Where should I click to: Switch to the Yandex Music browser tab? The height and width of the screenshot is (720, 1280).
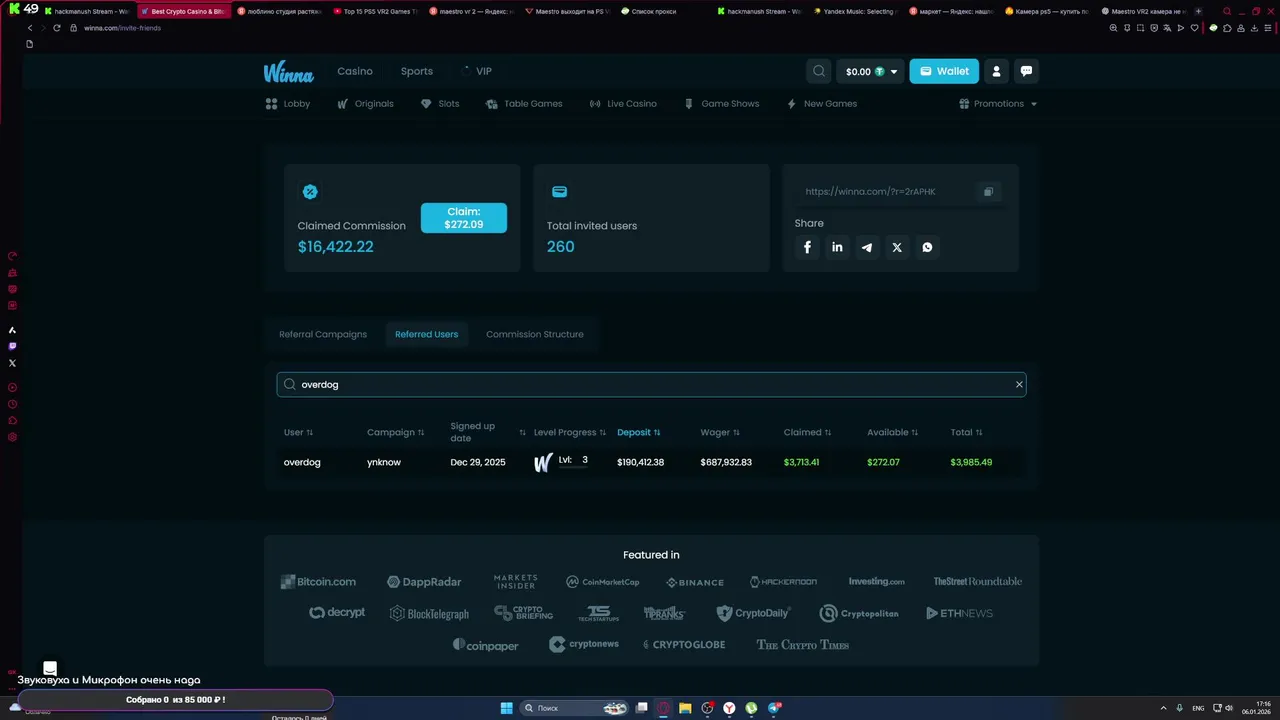point(858,11)
